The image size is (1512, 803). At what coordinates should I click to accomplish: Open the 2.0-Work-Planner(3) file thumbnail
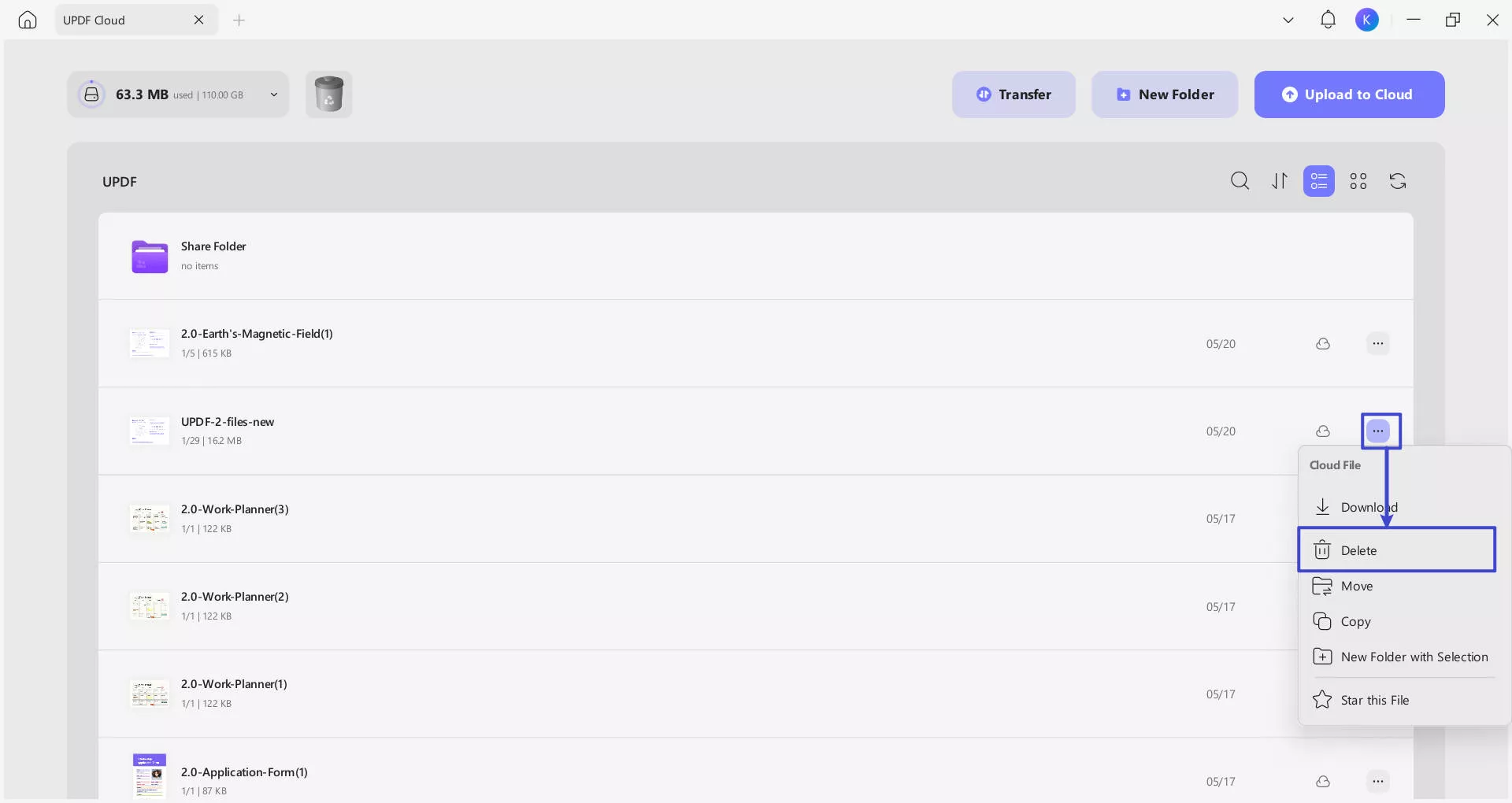[150, 519]
